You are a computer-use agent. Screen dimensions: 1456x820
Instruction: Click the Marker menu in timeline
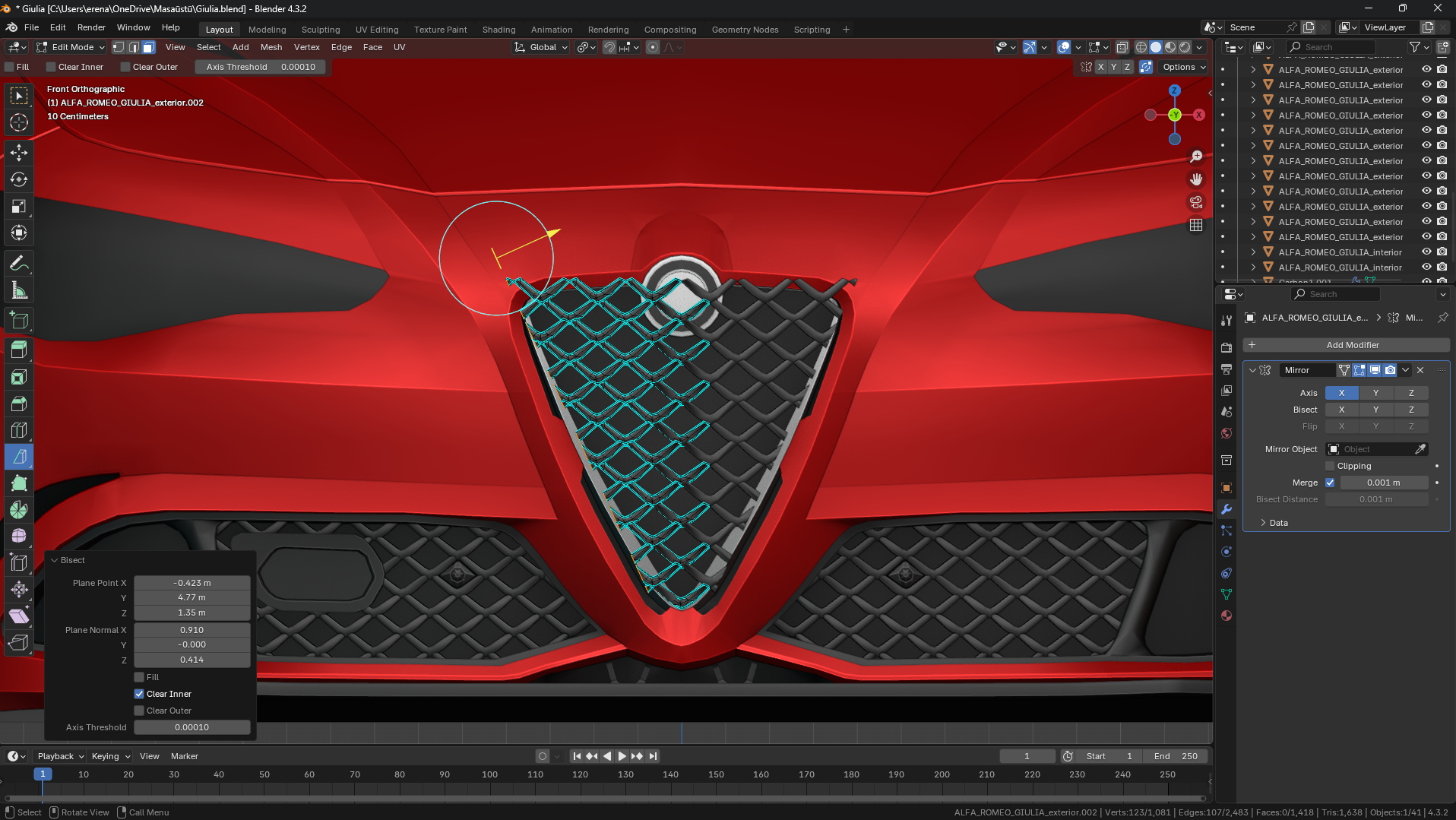(184, 756)
